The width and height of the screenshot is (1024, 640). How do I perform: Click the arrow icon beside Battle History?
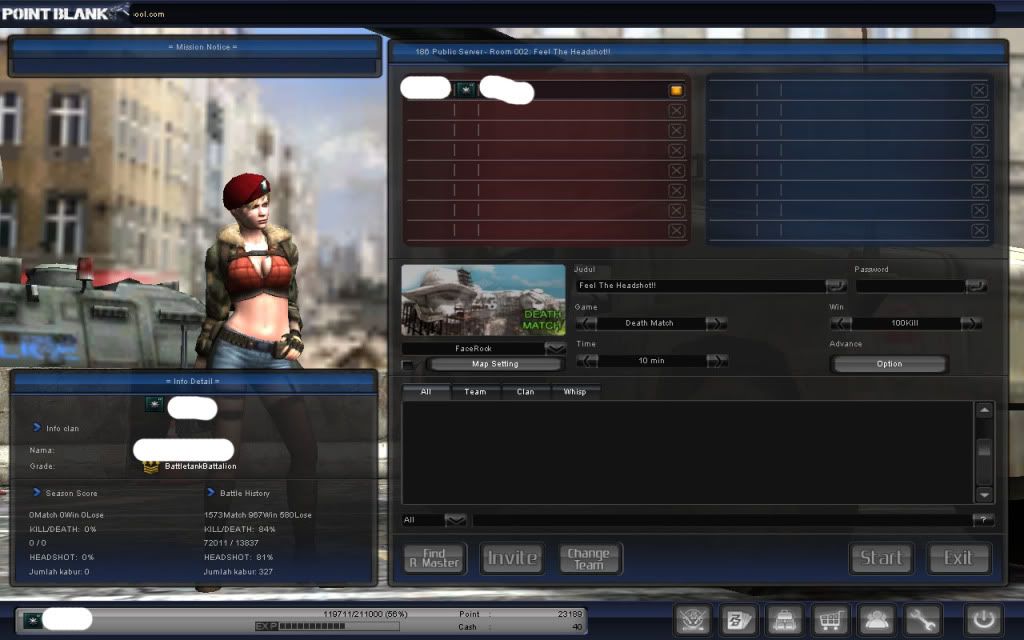[211, 492]
